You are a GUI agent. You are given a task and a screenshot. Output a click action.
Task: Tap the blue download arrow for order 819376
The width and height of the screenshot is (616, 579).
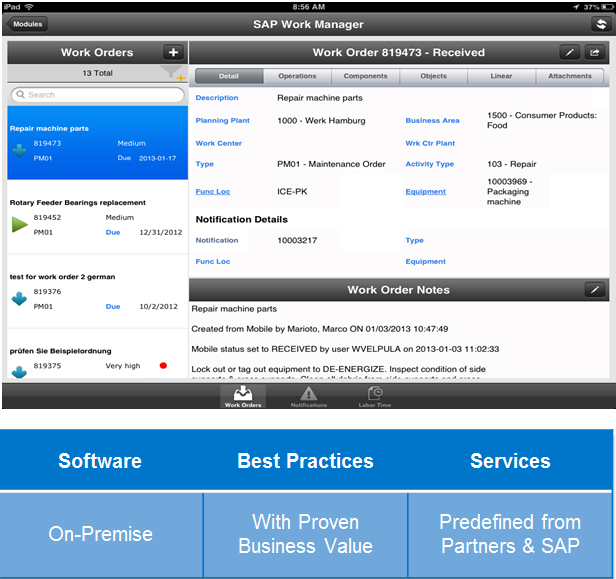tap(19, 299)
